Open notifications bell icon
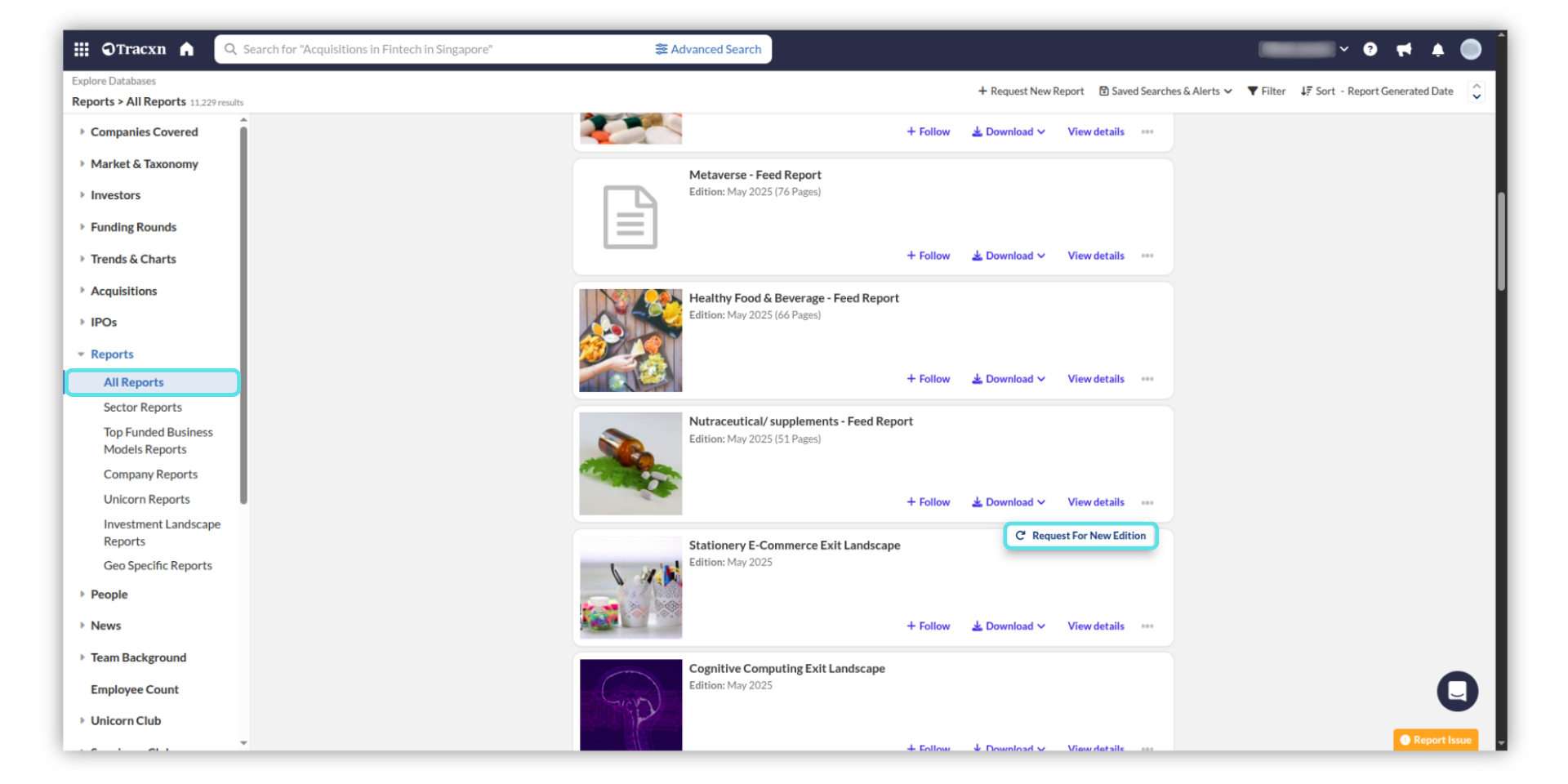 pyautogui.click(x=1437, y=50)
